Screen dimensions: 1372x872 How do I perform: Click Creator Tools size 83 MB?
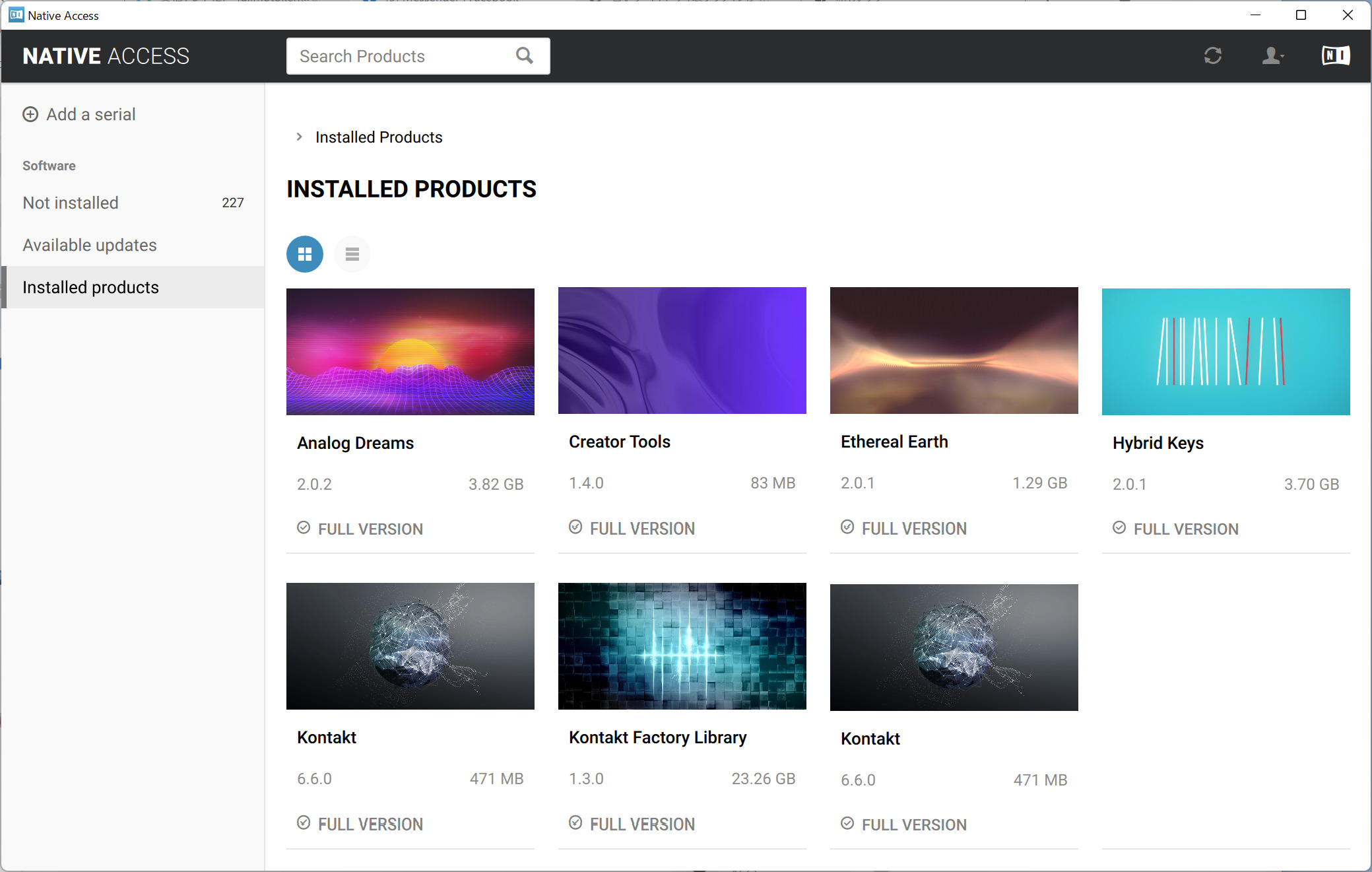click(773, 483)
